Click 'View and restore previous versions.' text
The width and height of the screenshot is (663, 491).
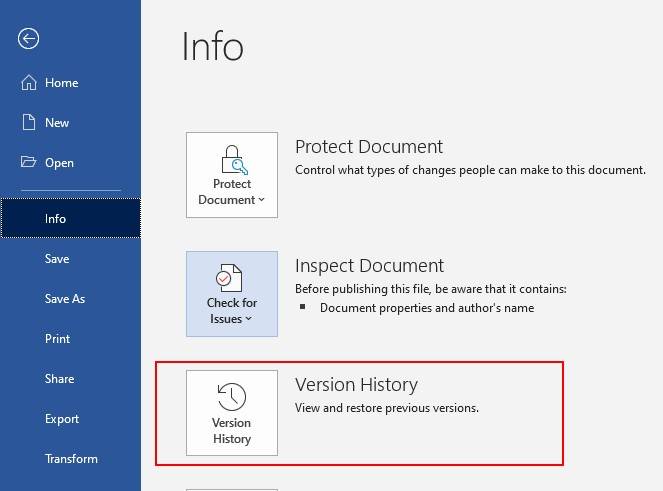click(x=387, y=408)
